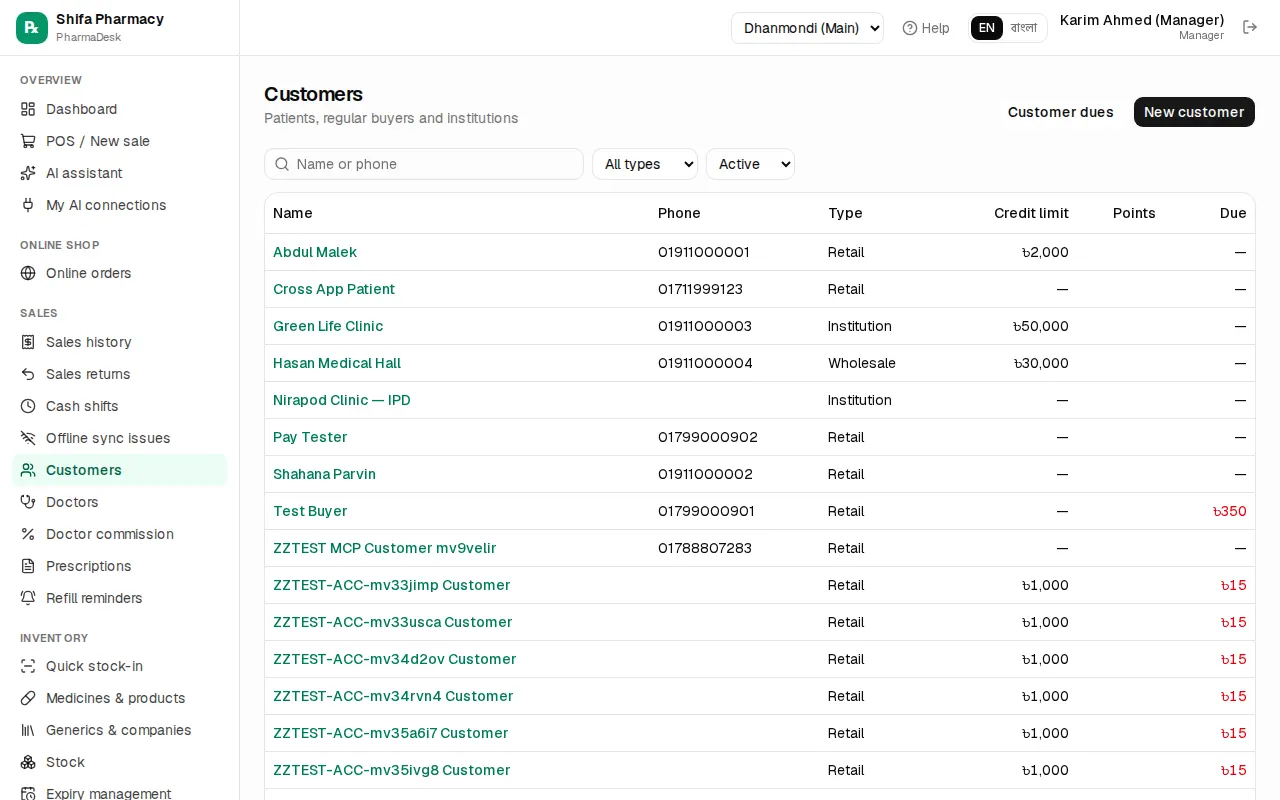
Task: Click the Online orders globe icon
Action: [x=28, y=273]
